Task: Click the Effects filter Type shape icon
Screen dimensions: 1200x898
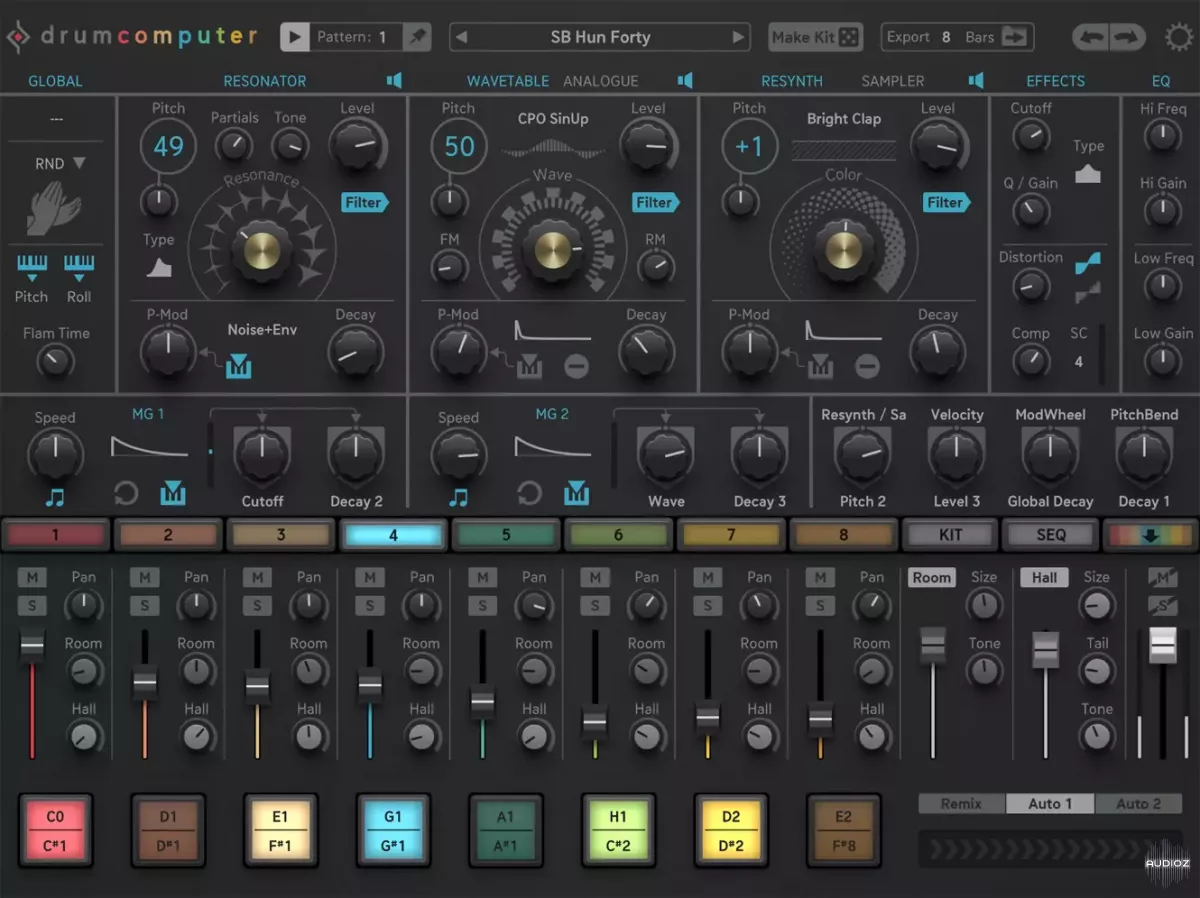Action: point(1088,174)
